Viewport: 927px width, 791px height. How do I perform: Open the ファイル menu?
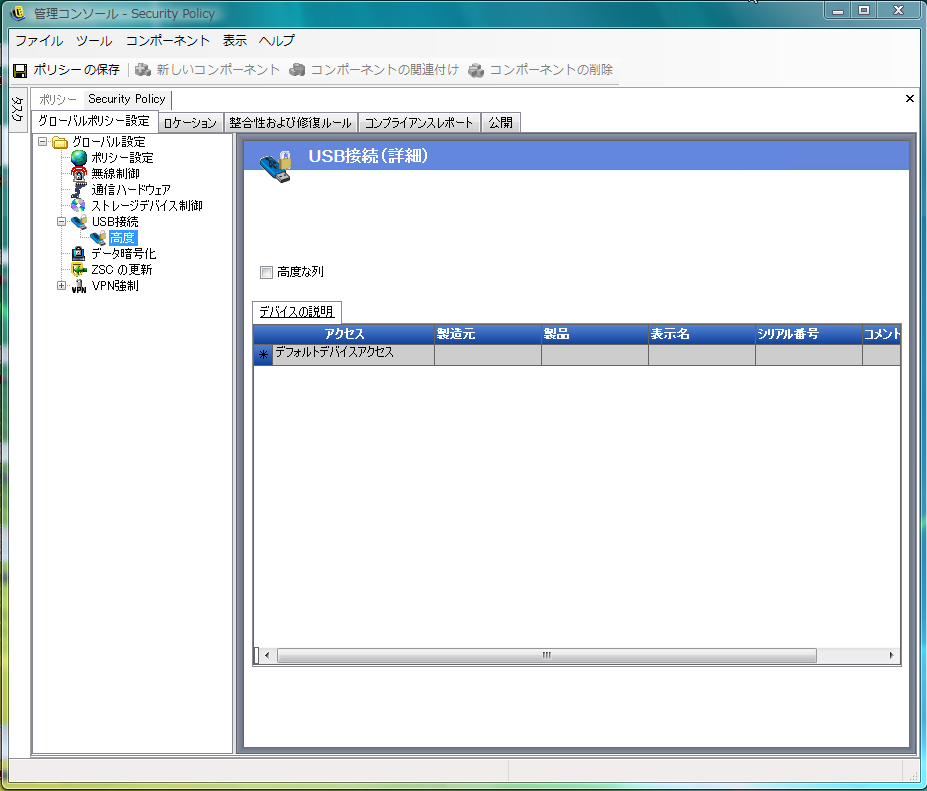point(39,41)
